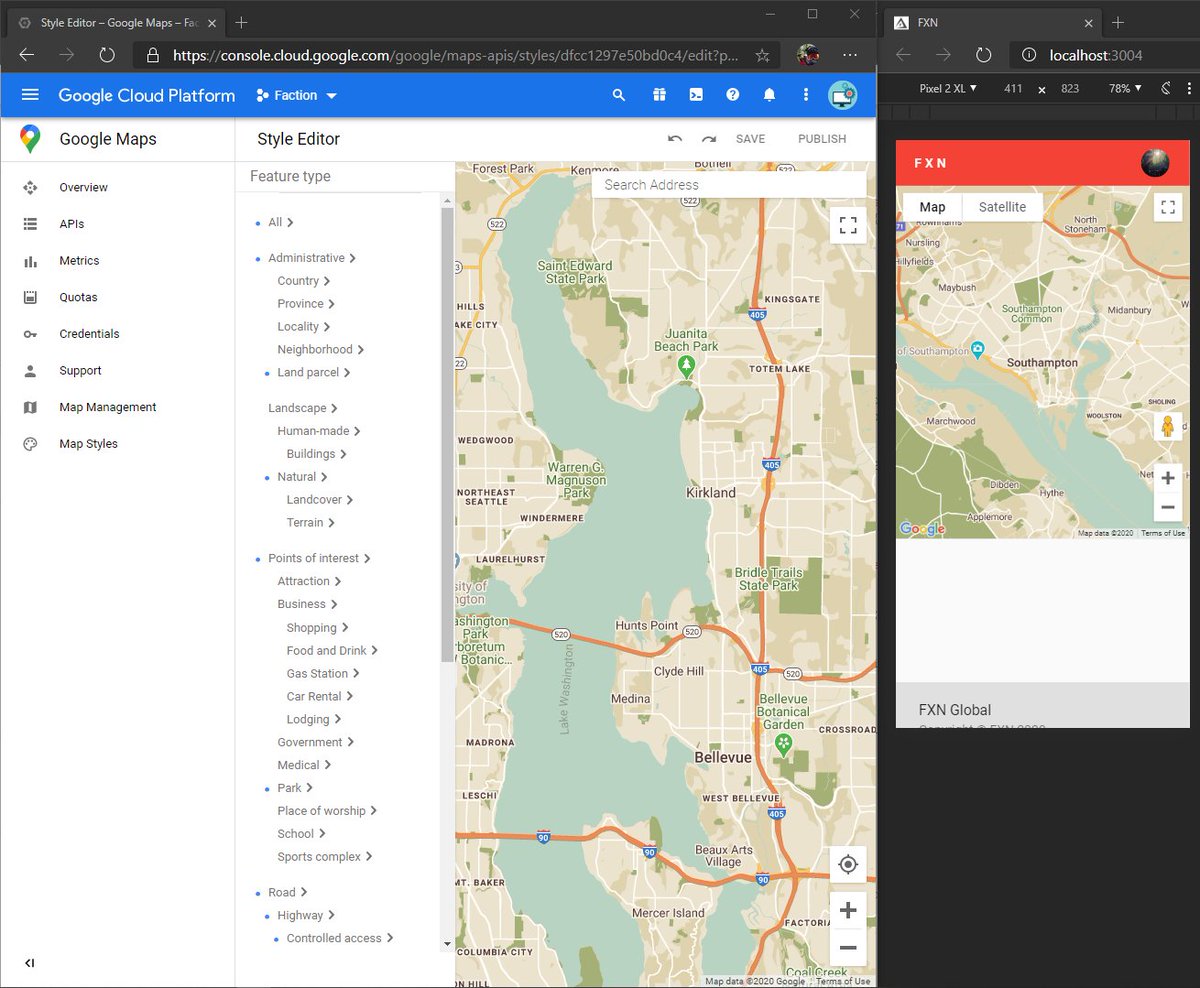Reload the localhost:3004 page
The image size is (1200, 988).
983,55
